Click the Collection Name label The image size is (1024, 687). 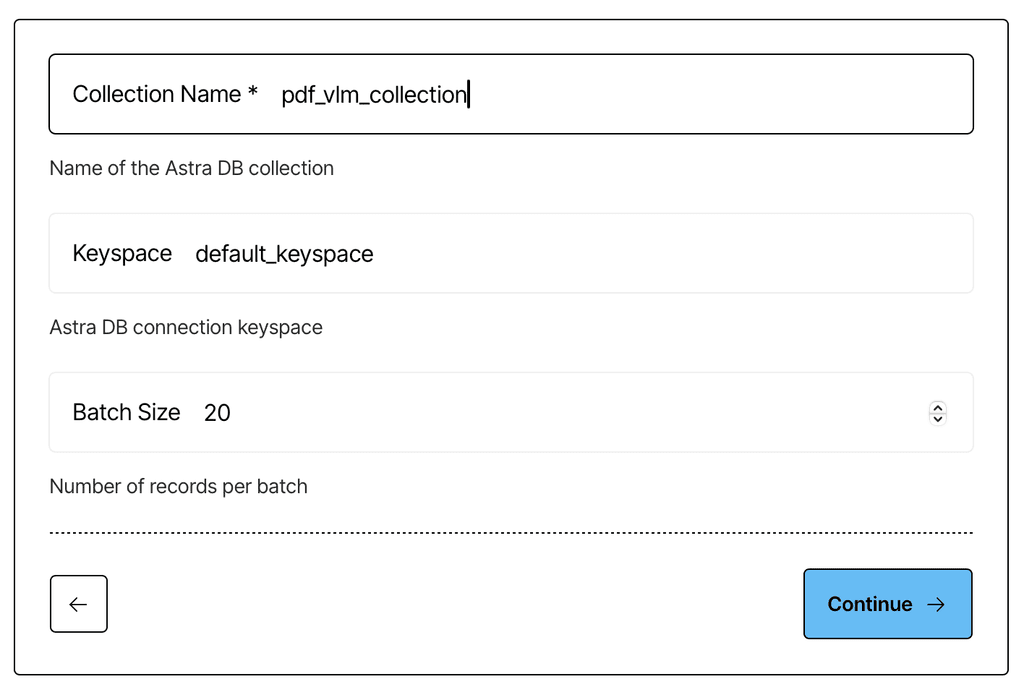point(165,93)
